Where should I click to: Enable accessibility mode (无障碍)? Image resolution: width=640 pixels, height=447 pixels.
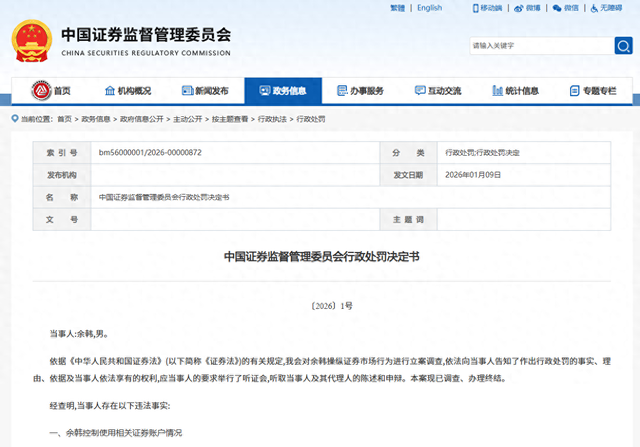point(607,8)
